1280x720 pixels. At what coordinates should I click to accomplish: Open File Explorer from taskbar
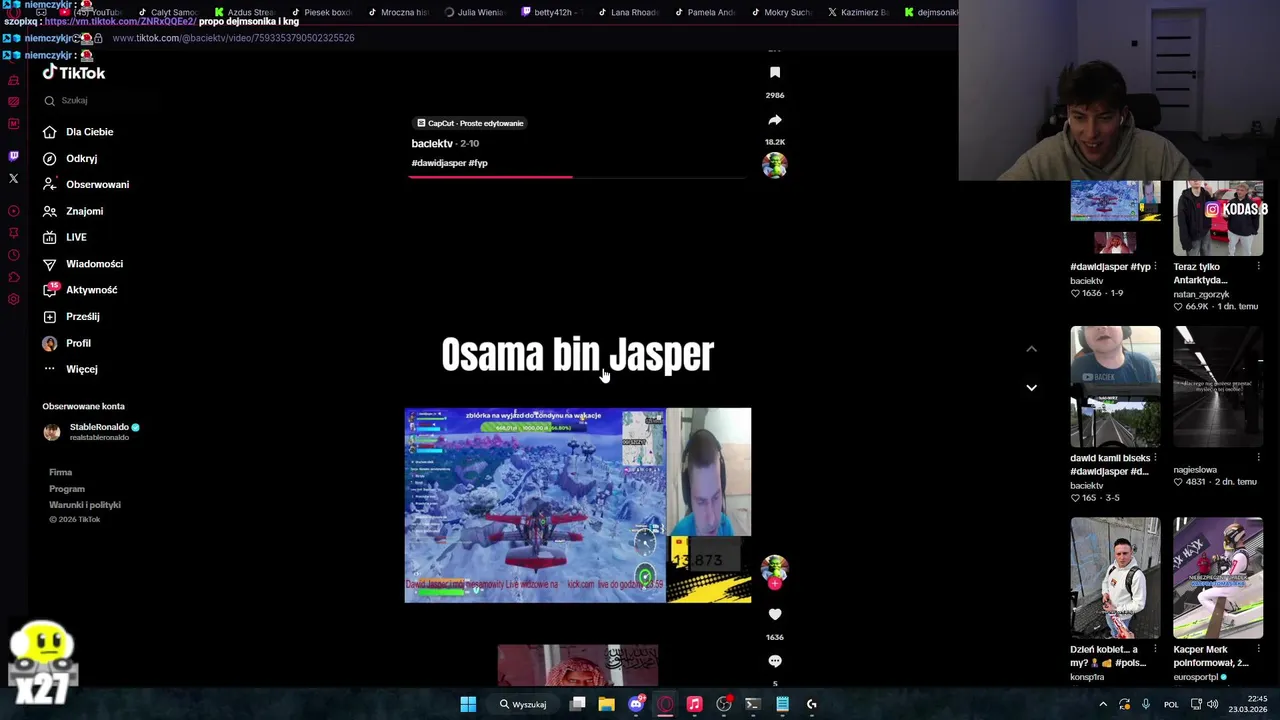pos(606,704)
